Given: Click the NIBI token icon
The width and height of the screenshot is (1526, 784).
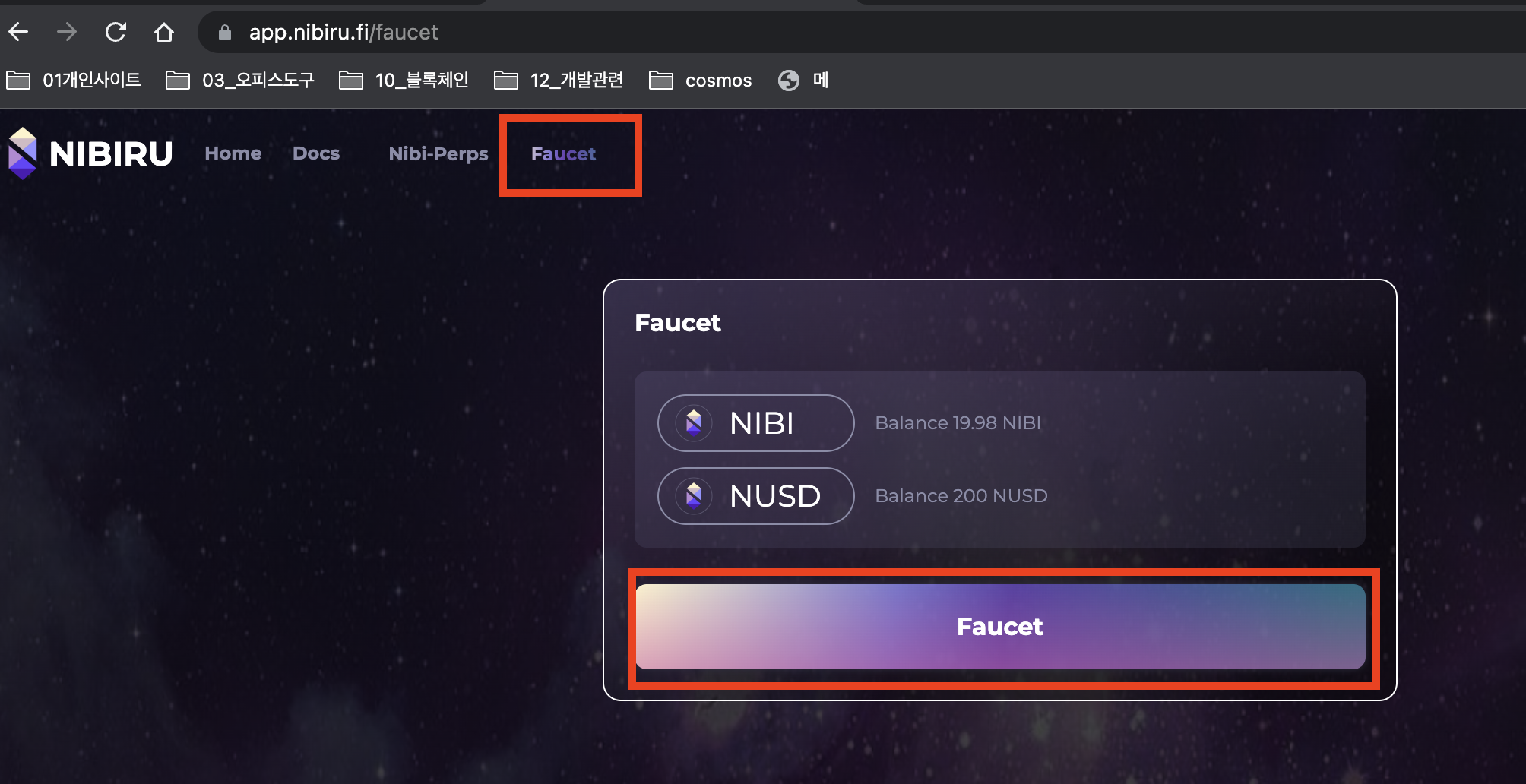Looking at the screenshot, I should point(694,422).
